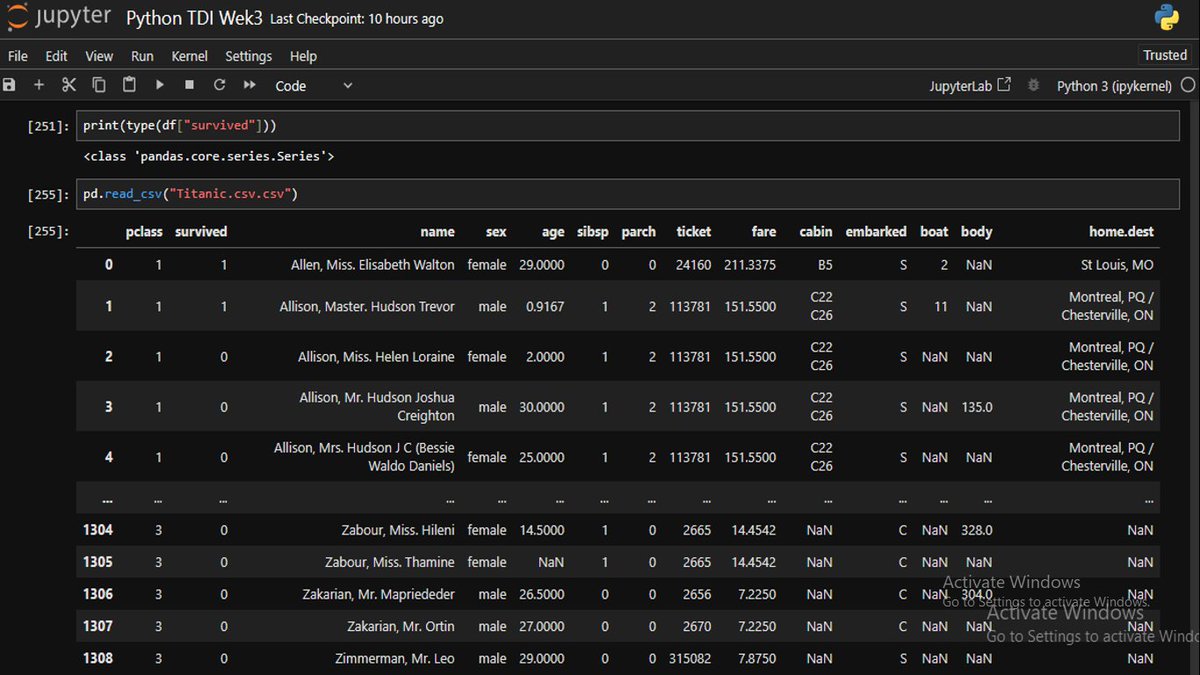The height and width of the screenshot is (675, 1200).
Task: Restart kernel and run all cells icon
Action: tap(250, 86)
